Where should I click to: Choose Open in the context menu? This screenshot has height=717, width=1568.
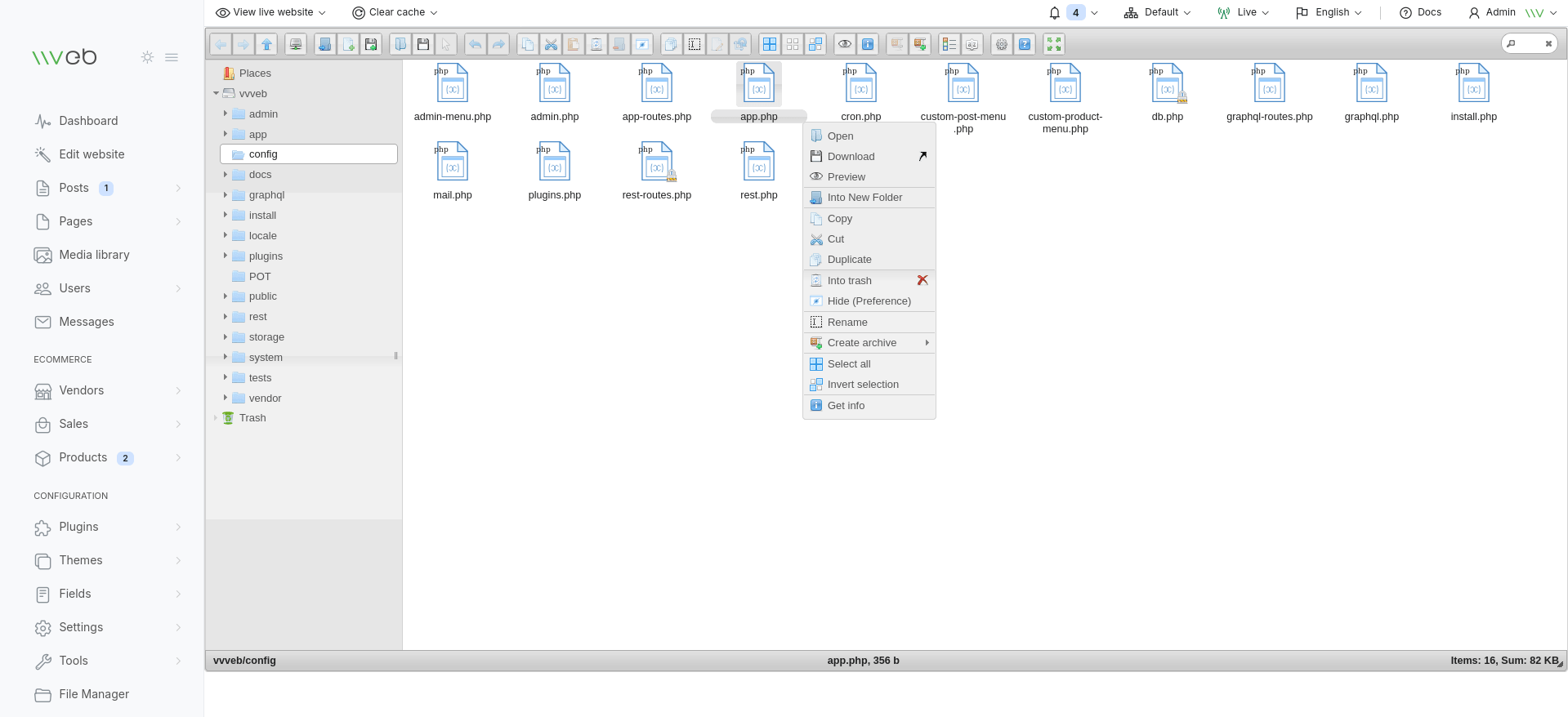point(869,136)
